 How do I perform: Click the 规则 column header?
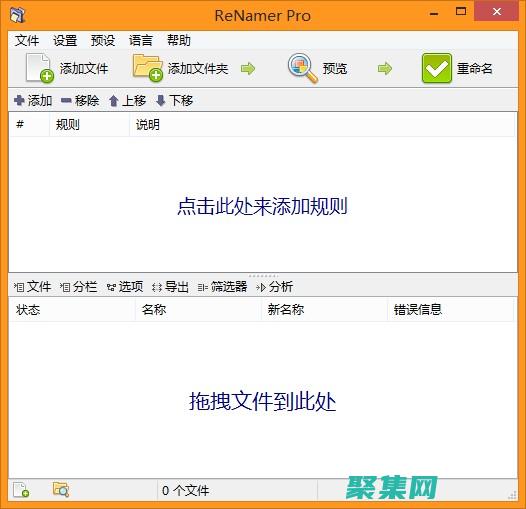click(x=90, y=124)
